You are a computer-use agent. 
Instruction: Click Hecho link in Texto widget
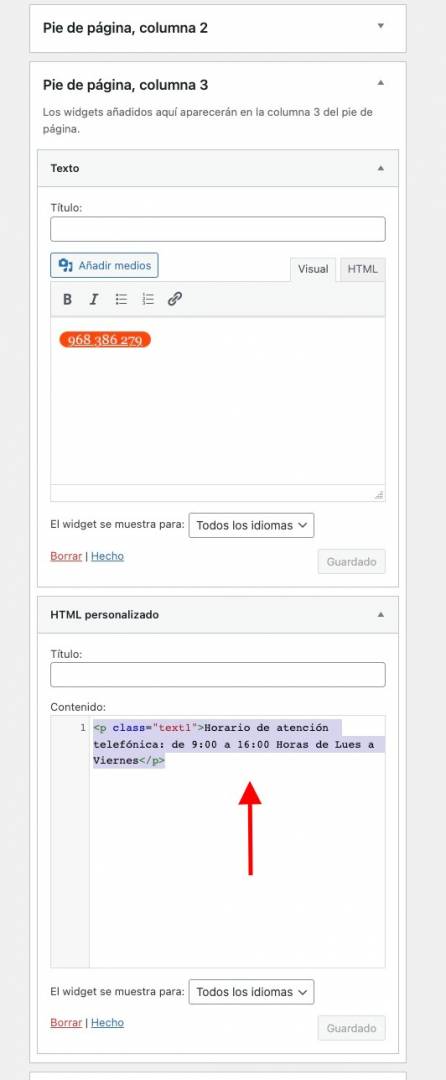pyautogui.click(x=107, y=556)
